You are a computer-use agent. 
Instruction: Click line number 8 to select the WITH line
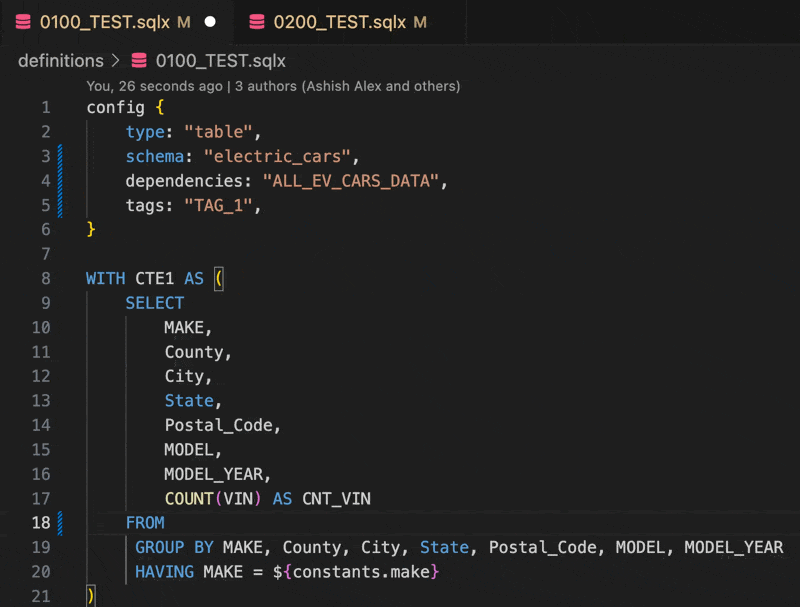coord(45,278)
